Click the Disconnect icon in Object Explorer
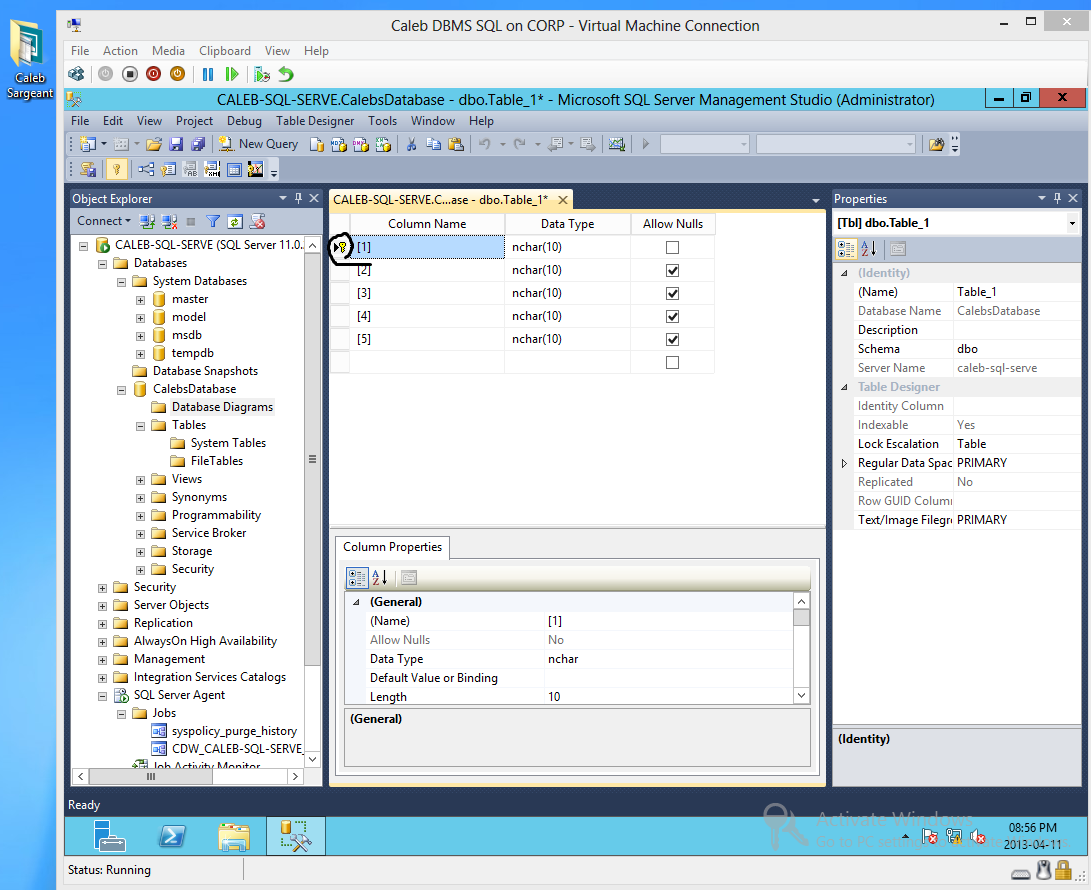1091x890 pixels. [x=169, y=221]
